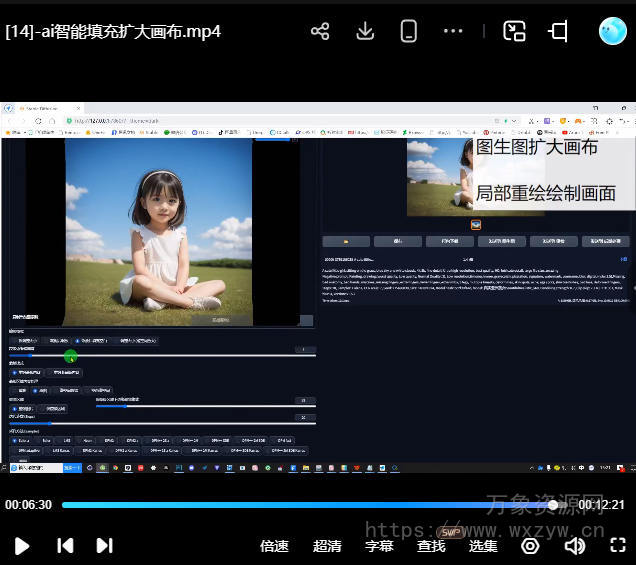Click the crop frame icon in top bar
Image resolution: width=636 pixels, height=565 pixels.
[558, 31]
